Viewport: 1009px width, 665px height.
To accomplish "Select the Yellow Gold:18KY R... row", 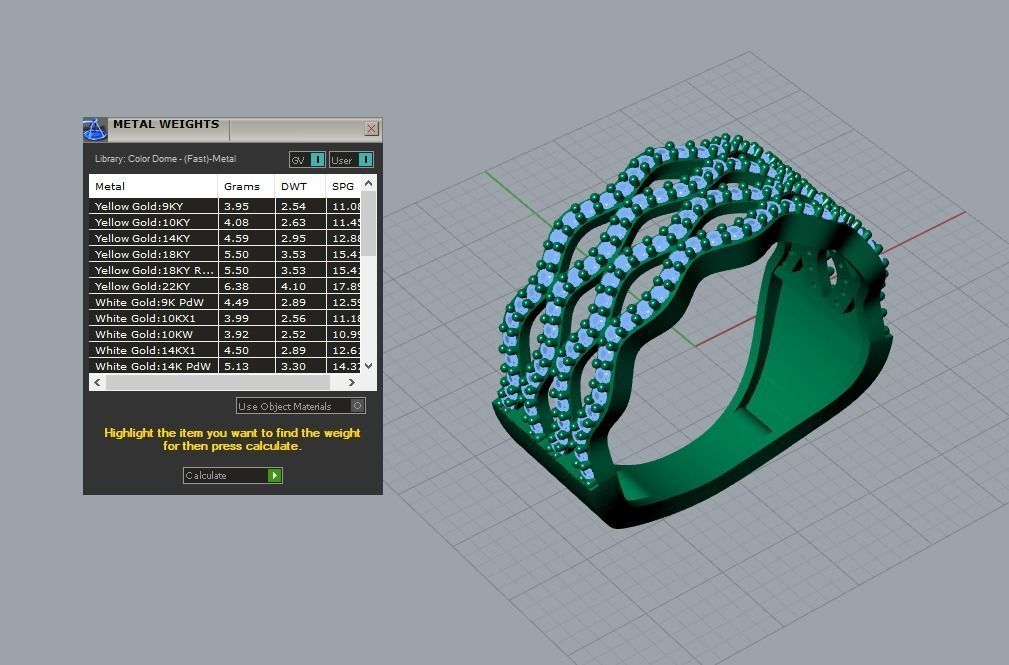I will 225,270.
